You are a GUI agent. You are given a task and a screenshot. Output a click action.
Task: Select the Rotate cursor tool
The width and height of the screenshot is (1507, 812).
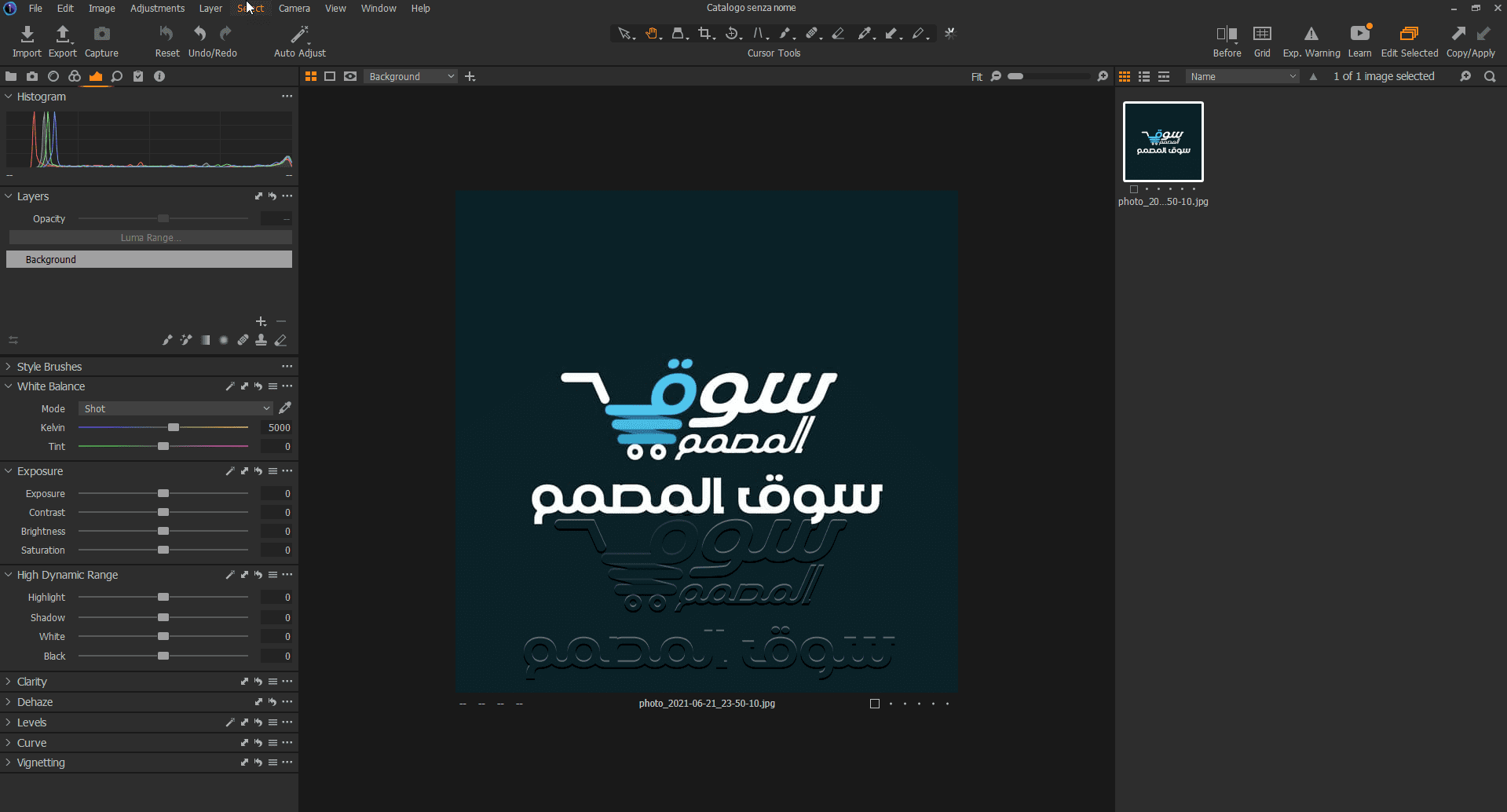(x=732, y=34)
